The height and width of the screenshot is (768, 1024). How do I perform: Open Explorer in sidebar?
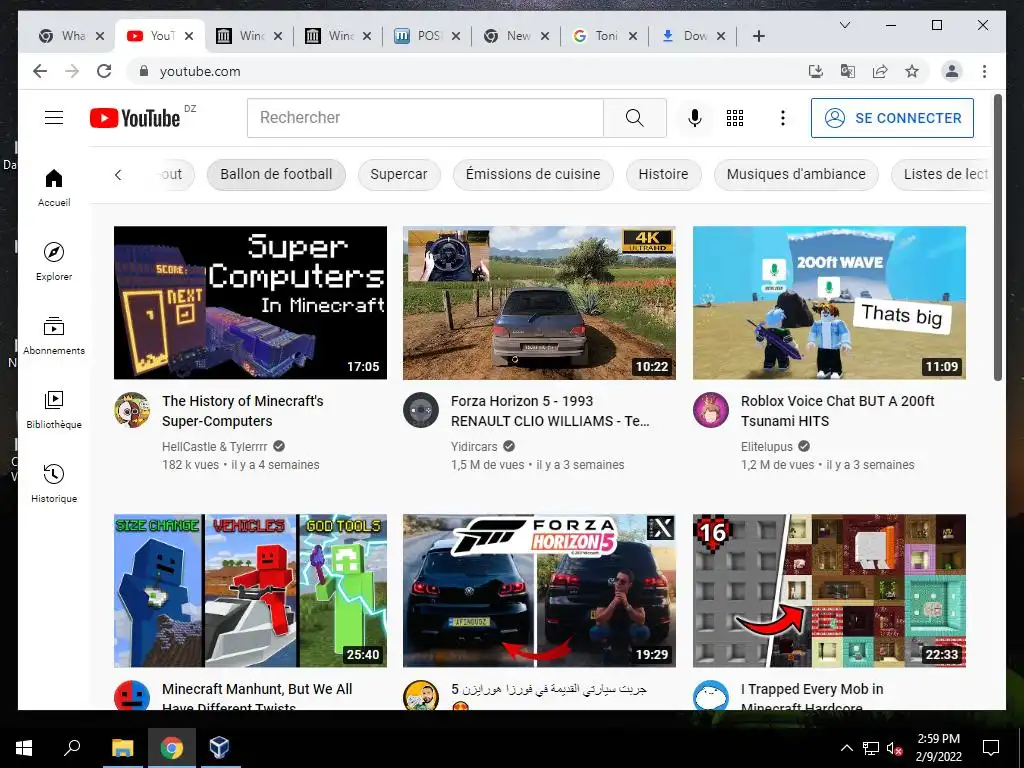(x=54, y=261)
